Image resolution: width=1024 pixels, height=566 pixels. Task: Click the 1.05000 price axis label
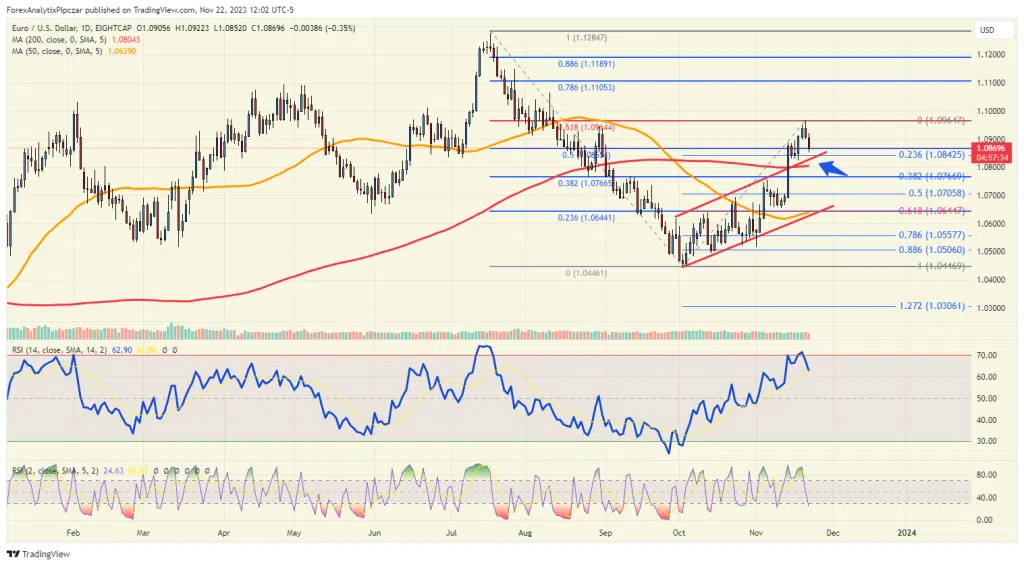(991, 251)
